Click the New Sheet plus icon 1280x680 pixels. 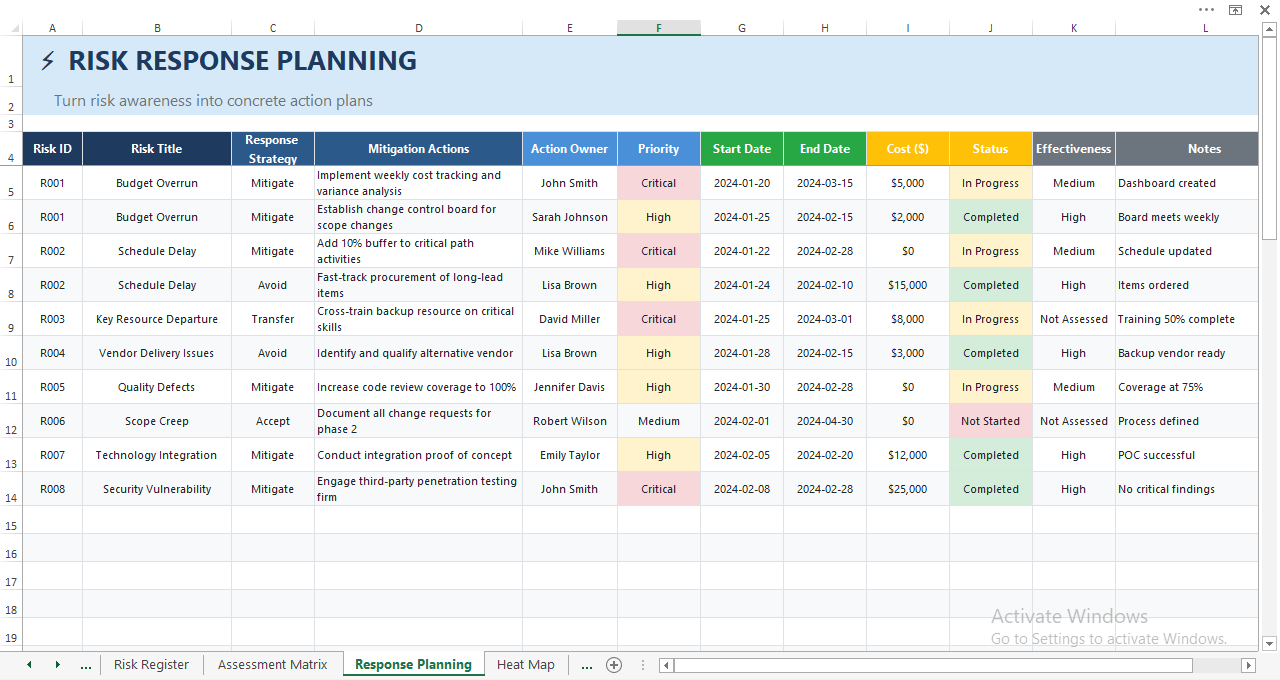[x=614, y=665]
